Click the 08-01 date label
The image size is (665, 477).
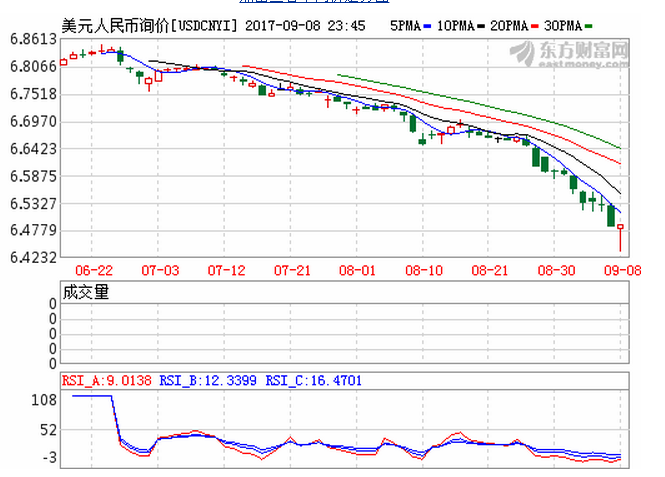[358, 271]
